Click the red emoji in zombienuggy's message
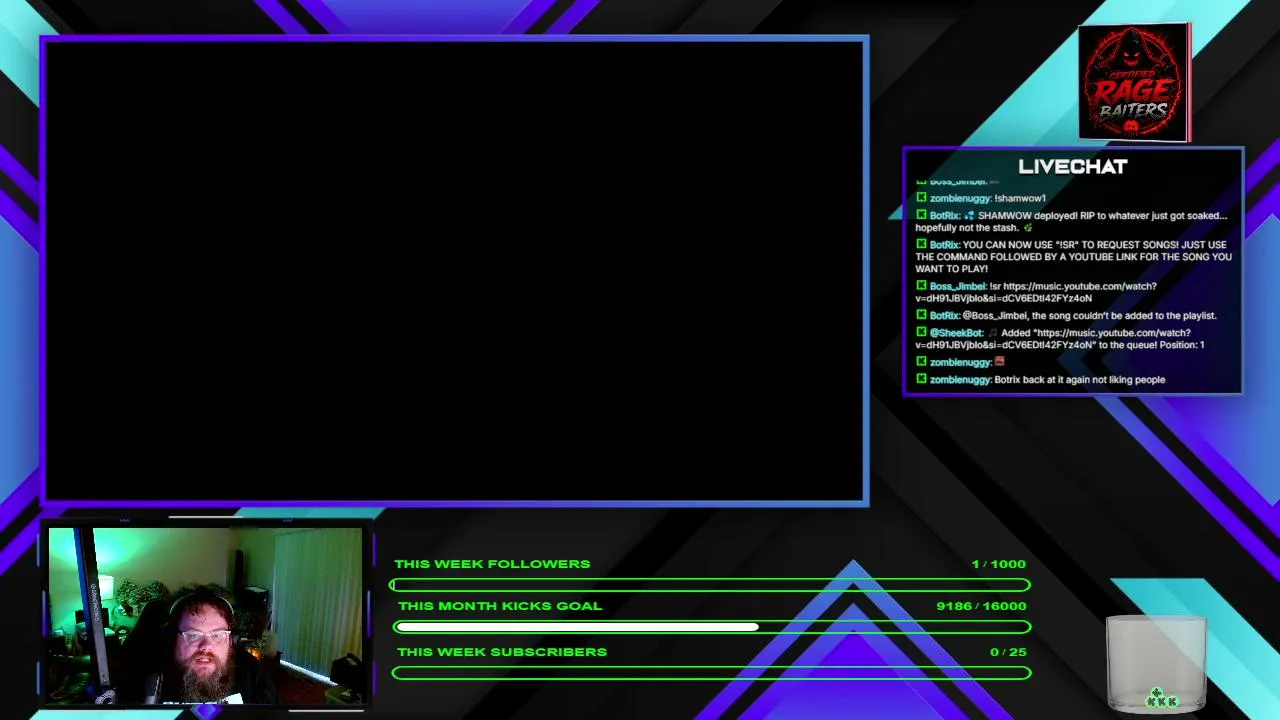The image size is (1280, 720). coord(999,362)
